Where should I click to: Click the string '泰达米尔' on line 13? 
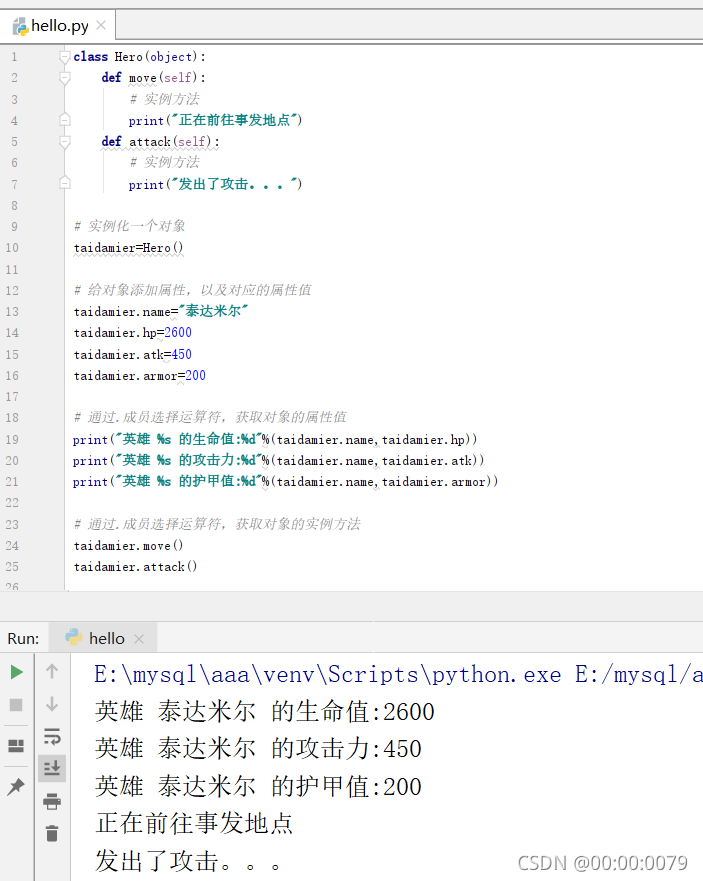click(x=213, y=311)
